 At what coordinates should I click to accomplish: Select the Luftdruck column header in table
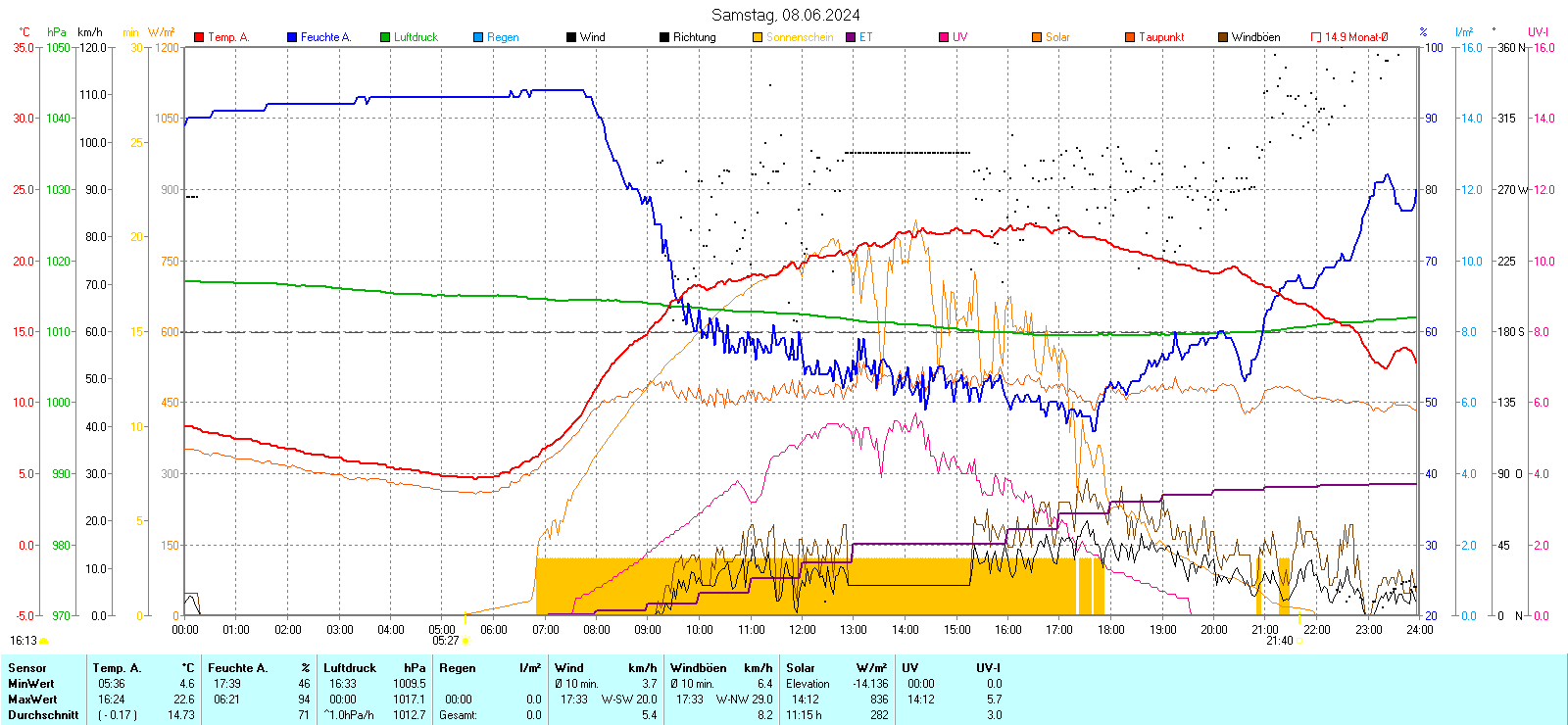[x=350, y=668]
